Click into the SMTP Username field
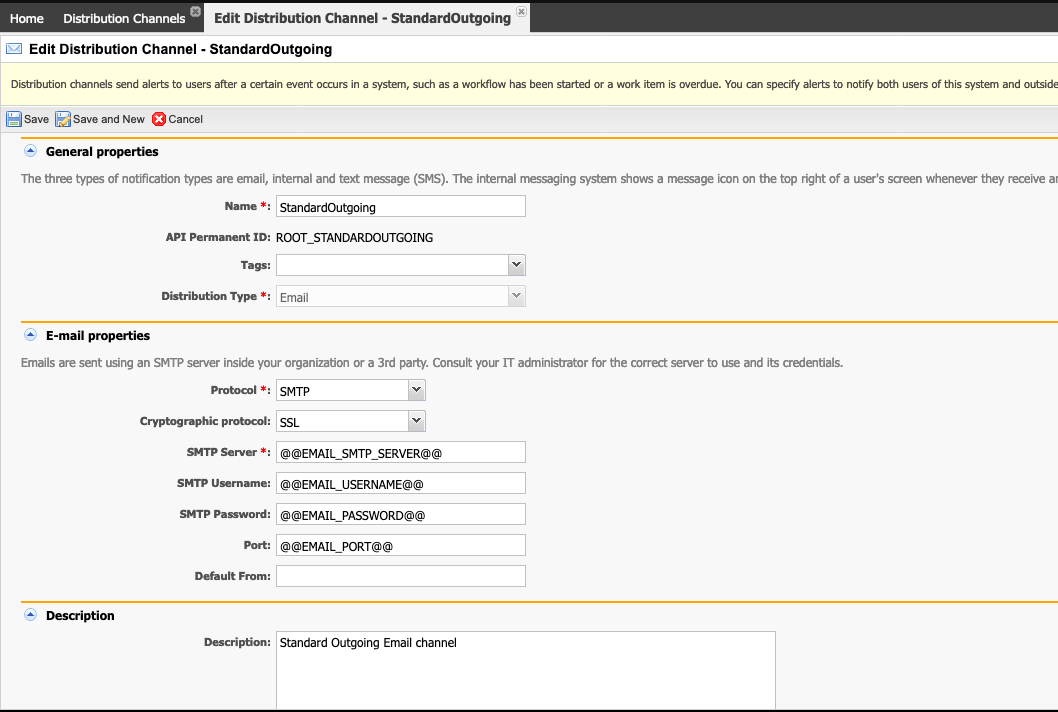Screen dimensions: 1058x712 coord(401,483)
